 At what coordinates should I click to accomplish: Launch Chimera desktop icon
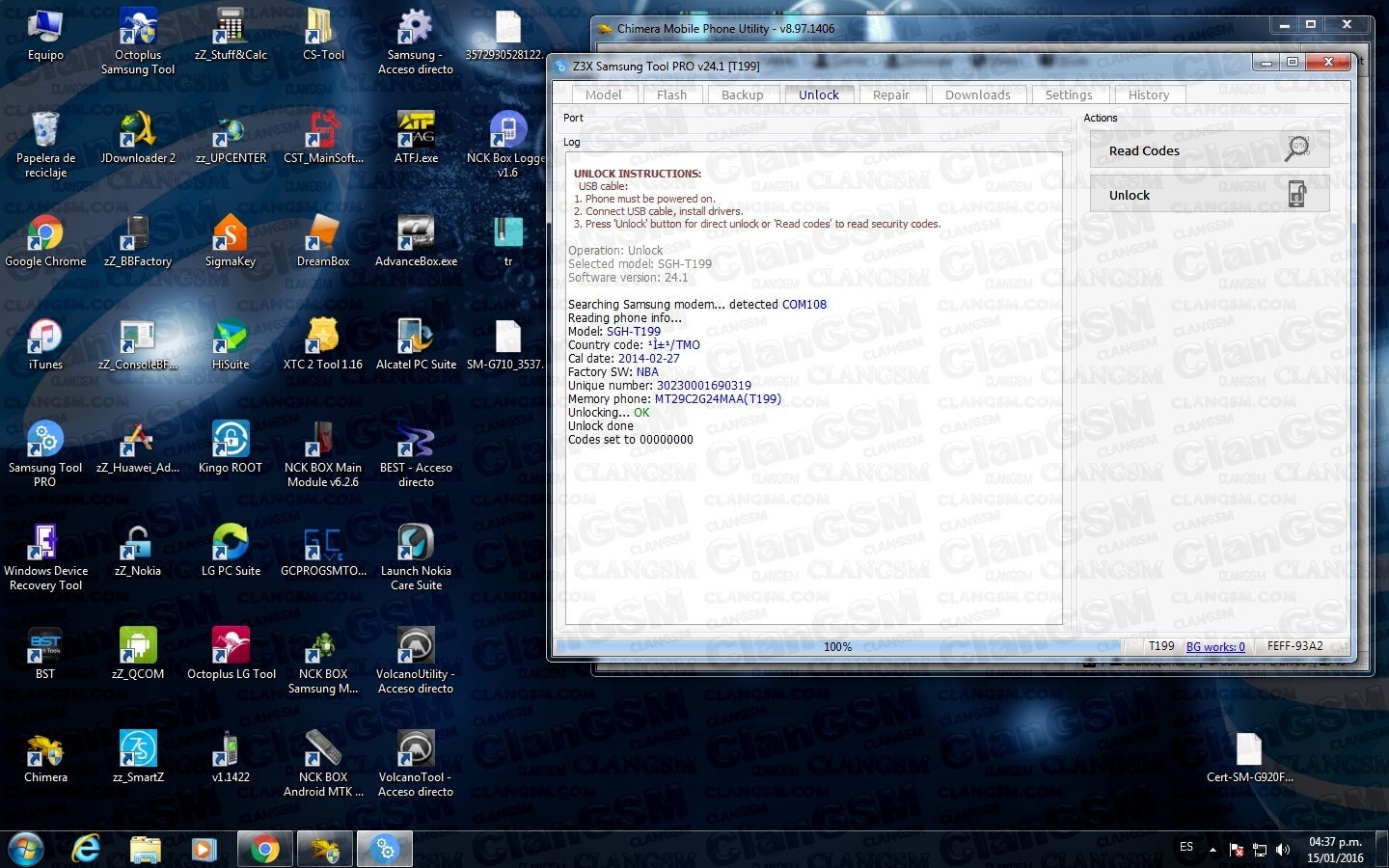click(45, 757)
